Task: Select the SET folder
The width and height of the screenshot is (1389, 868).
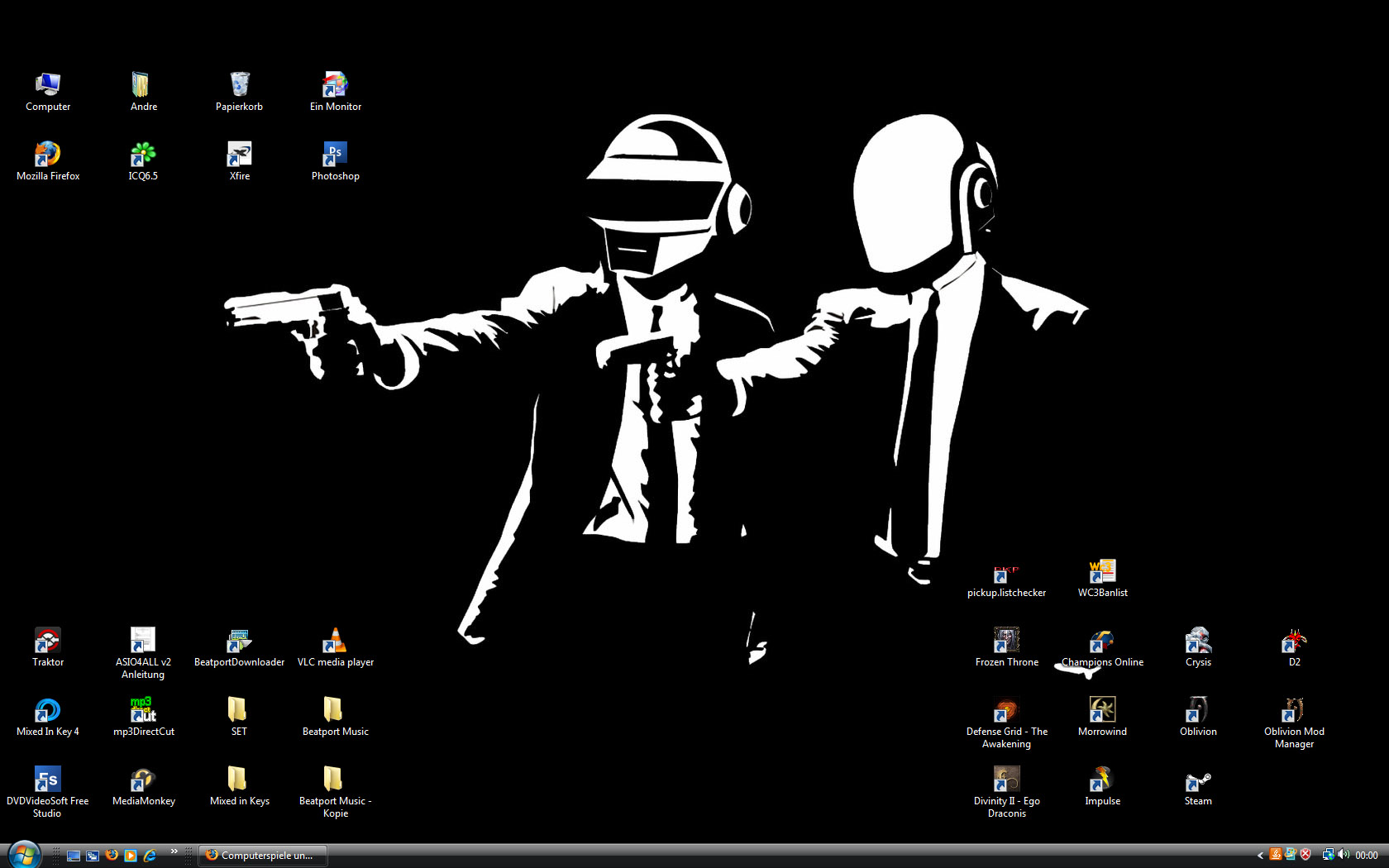Action: (239, 717)
